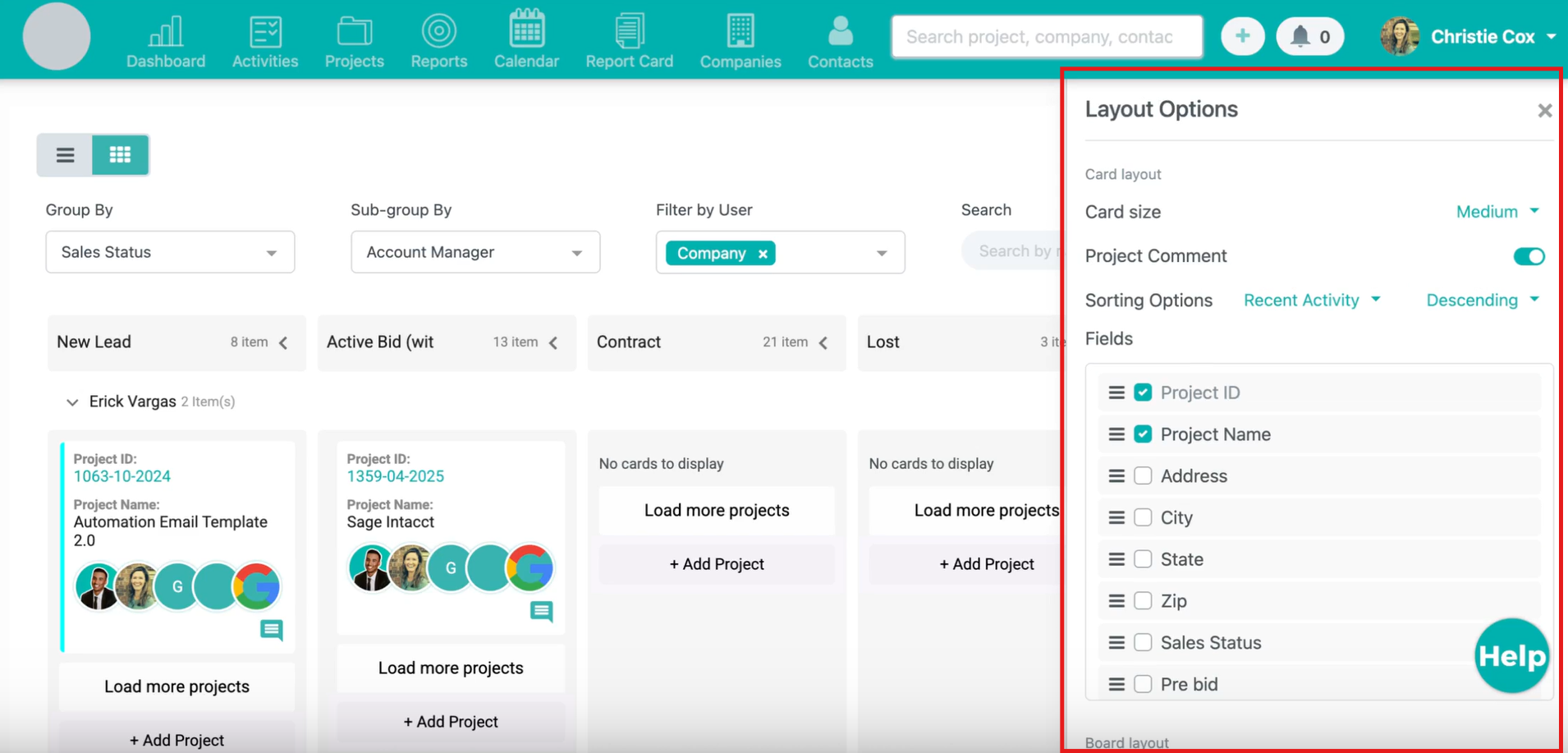1568x753 pixels.
Task: Check the City field checkbox
Action: click(1143, 517)
